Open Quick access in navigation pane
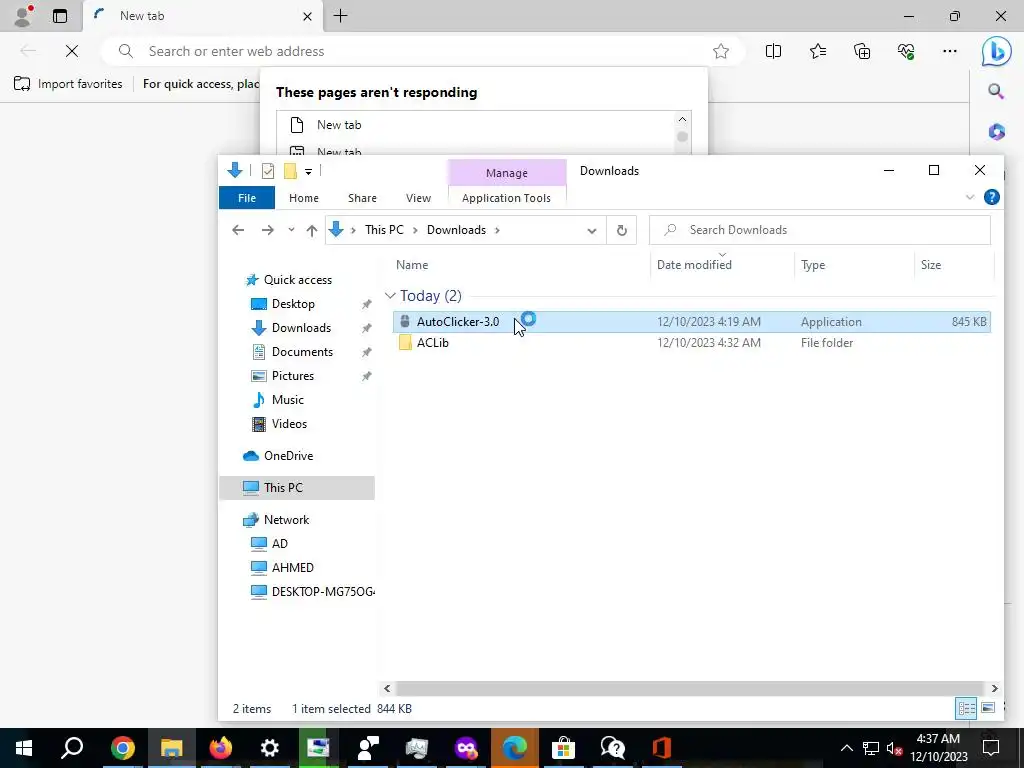The image size is (1024, 768). click(298, 280)
